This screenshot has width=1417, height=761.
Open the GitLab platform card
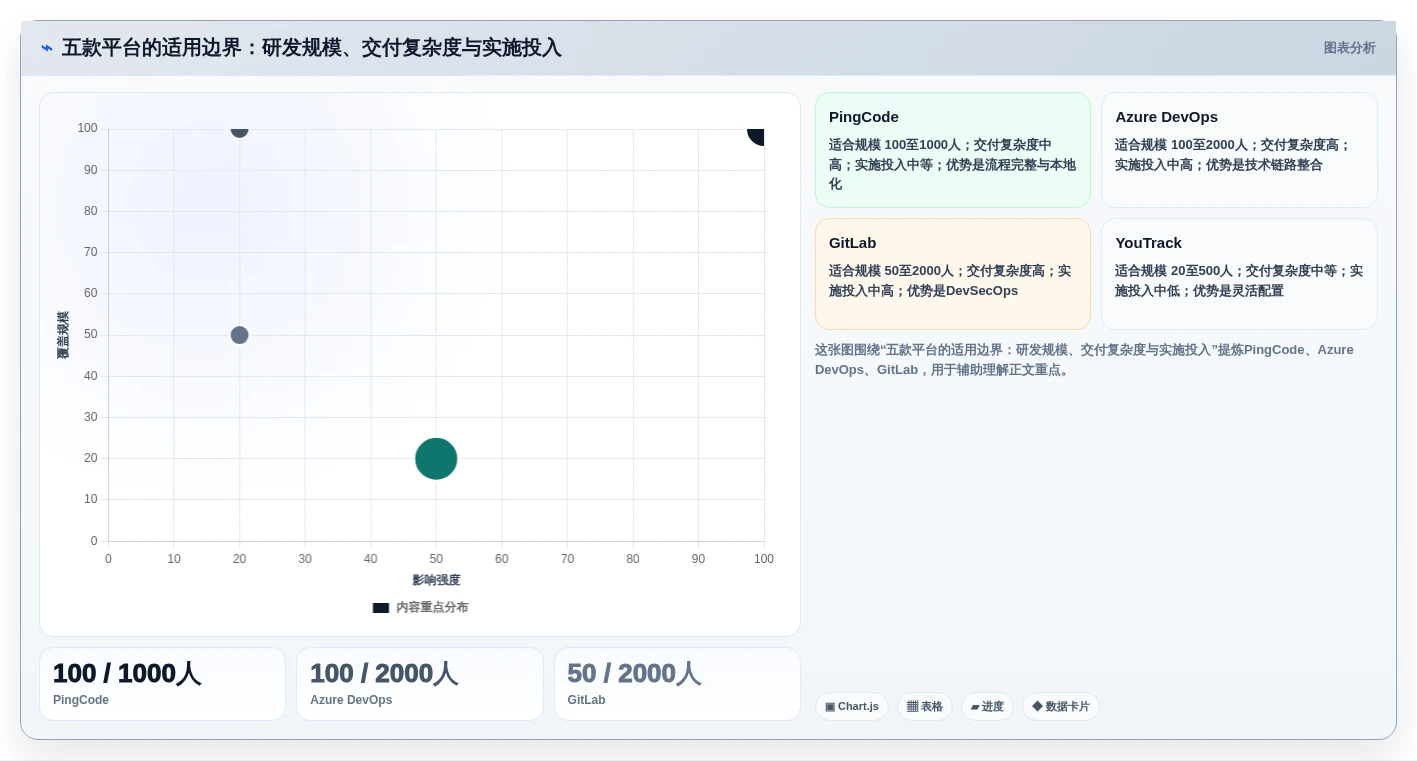tap(952, 274)
